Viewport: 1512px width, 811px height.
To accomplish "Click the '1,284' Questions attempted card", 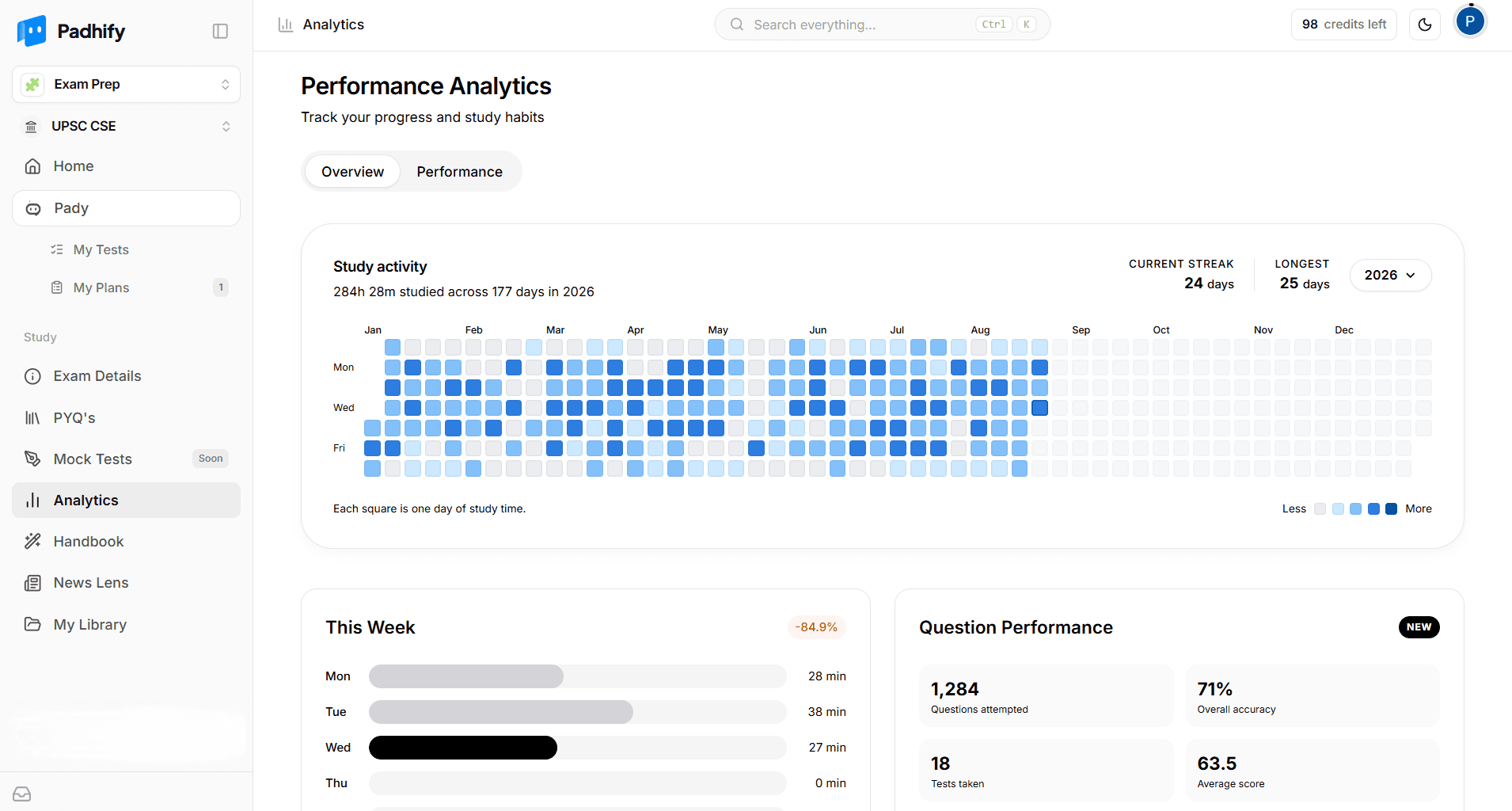I will [x=1046, y=696].
